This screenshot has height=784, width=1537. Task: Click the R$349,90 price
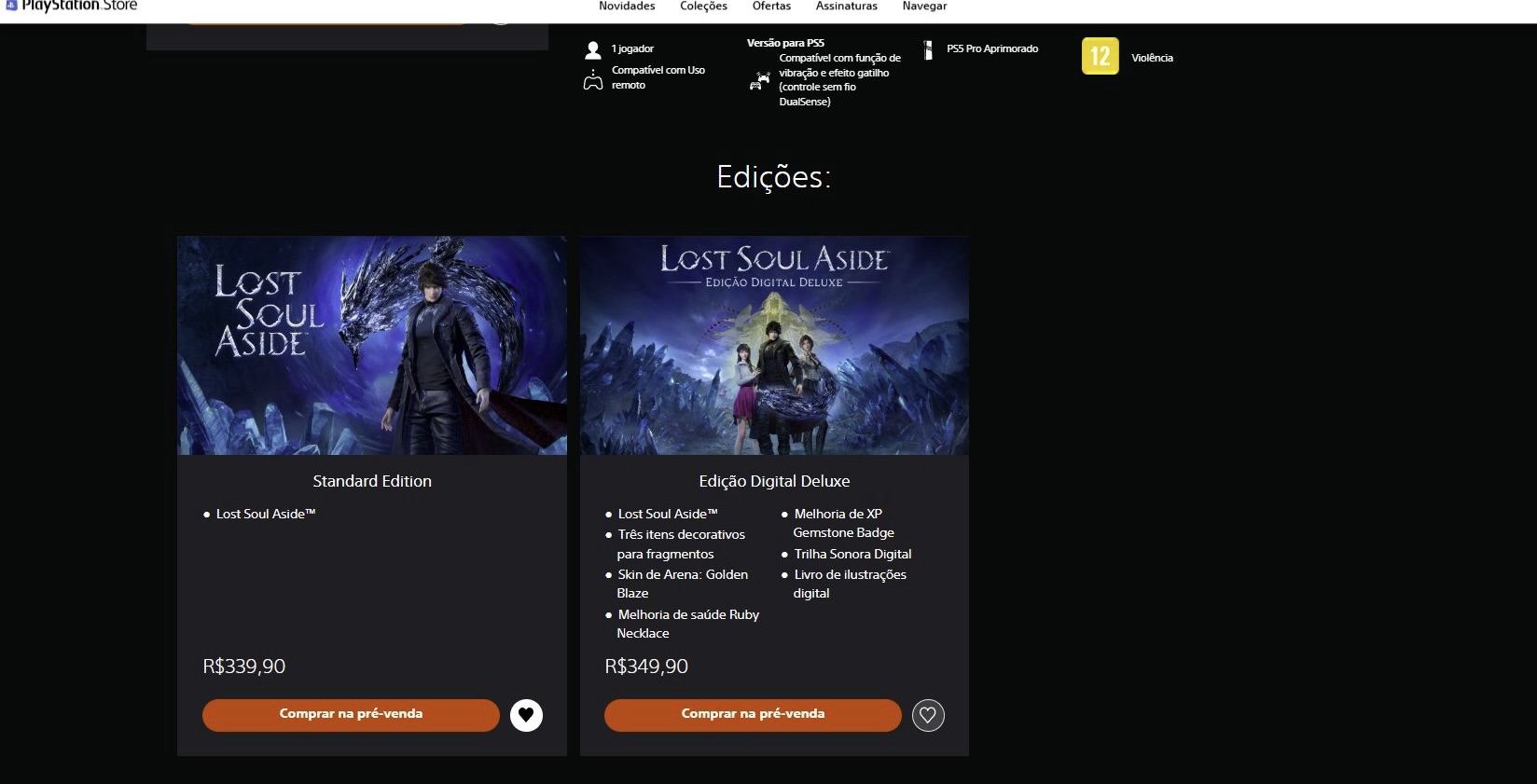coord(646,667)
